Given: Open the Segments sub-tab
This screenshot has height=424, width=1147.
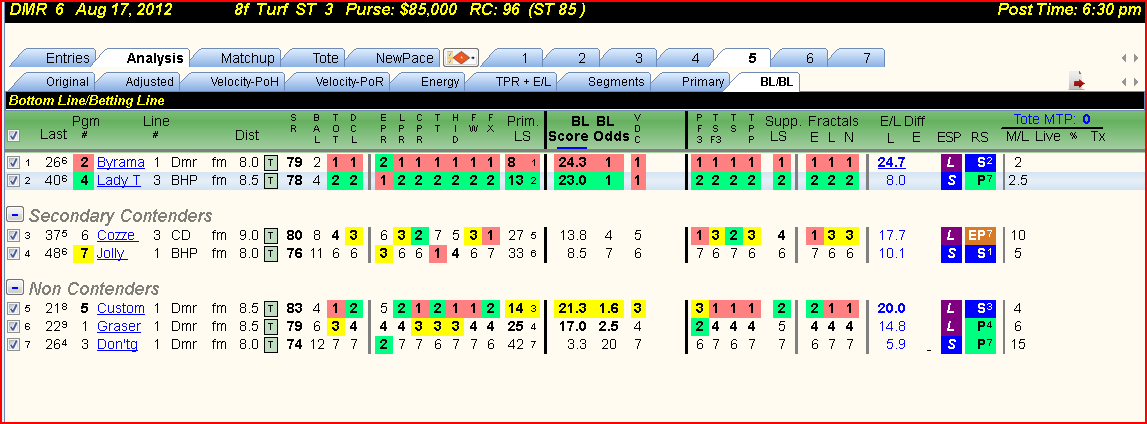Looking at the screenshot, I should pos(616,82).
